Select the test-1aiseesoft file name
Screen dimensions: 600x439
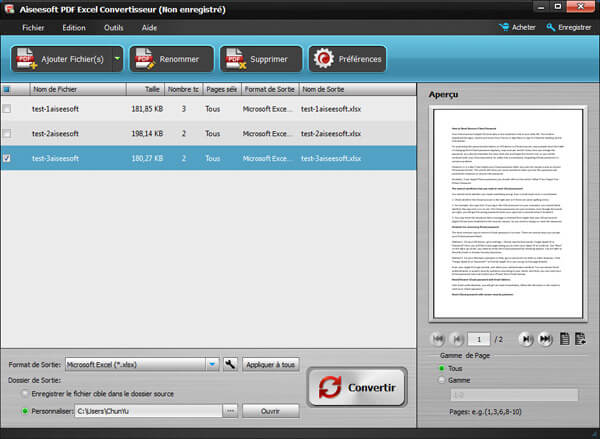tap(55, 109)
